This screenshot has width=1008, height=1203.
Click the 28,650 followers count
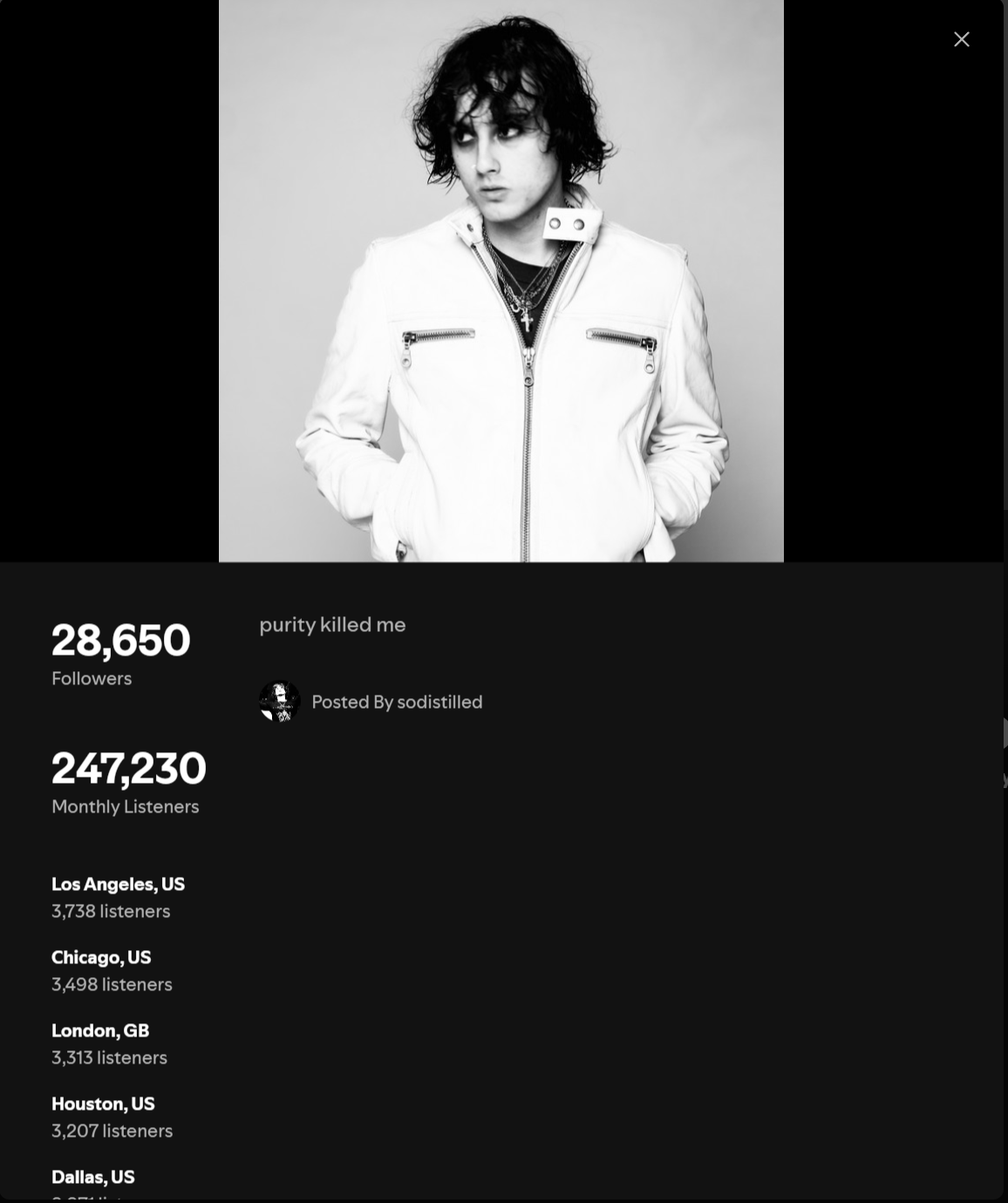click(120, 640)
